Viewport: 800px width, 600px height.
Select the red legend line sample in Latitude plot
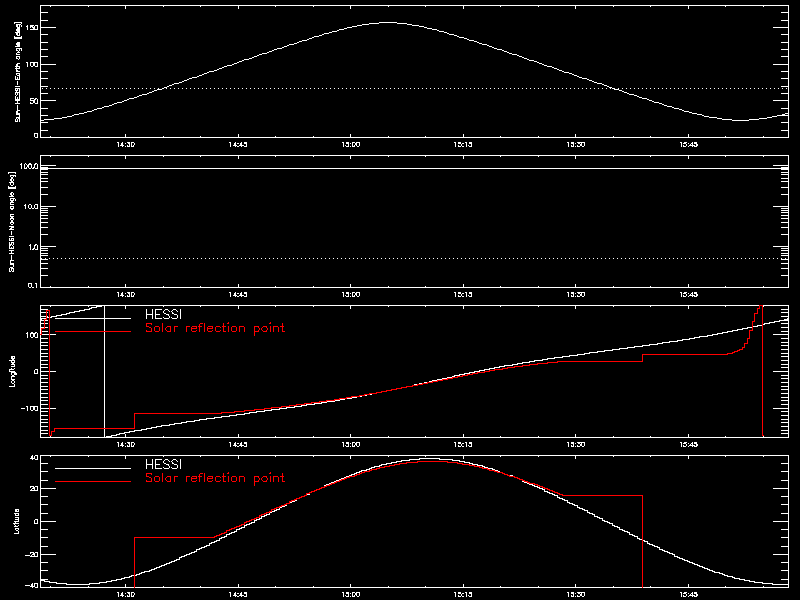tap(93, 482)
